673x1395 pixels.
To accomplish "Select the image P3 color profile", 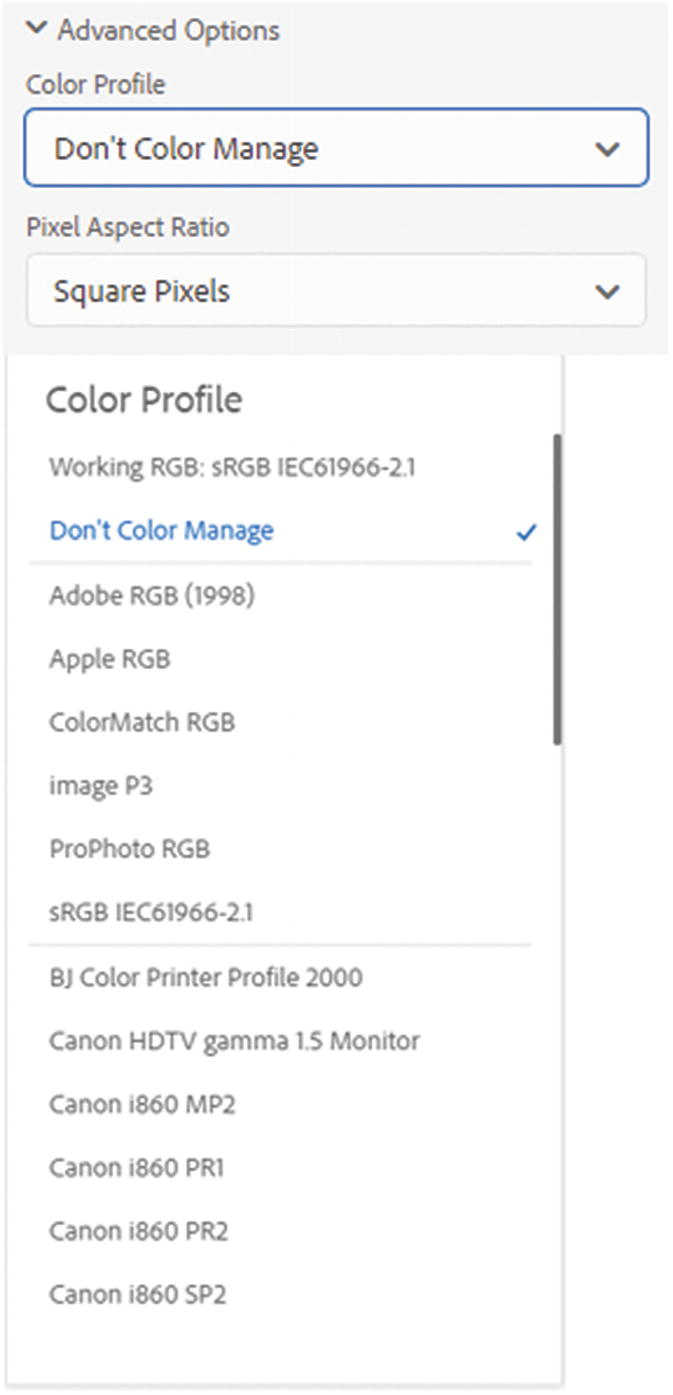I will [x=100, y=785].
